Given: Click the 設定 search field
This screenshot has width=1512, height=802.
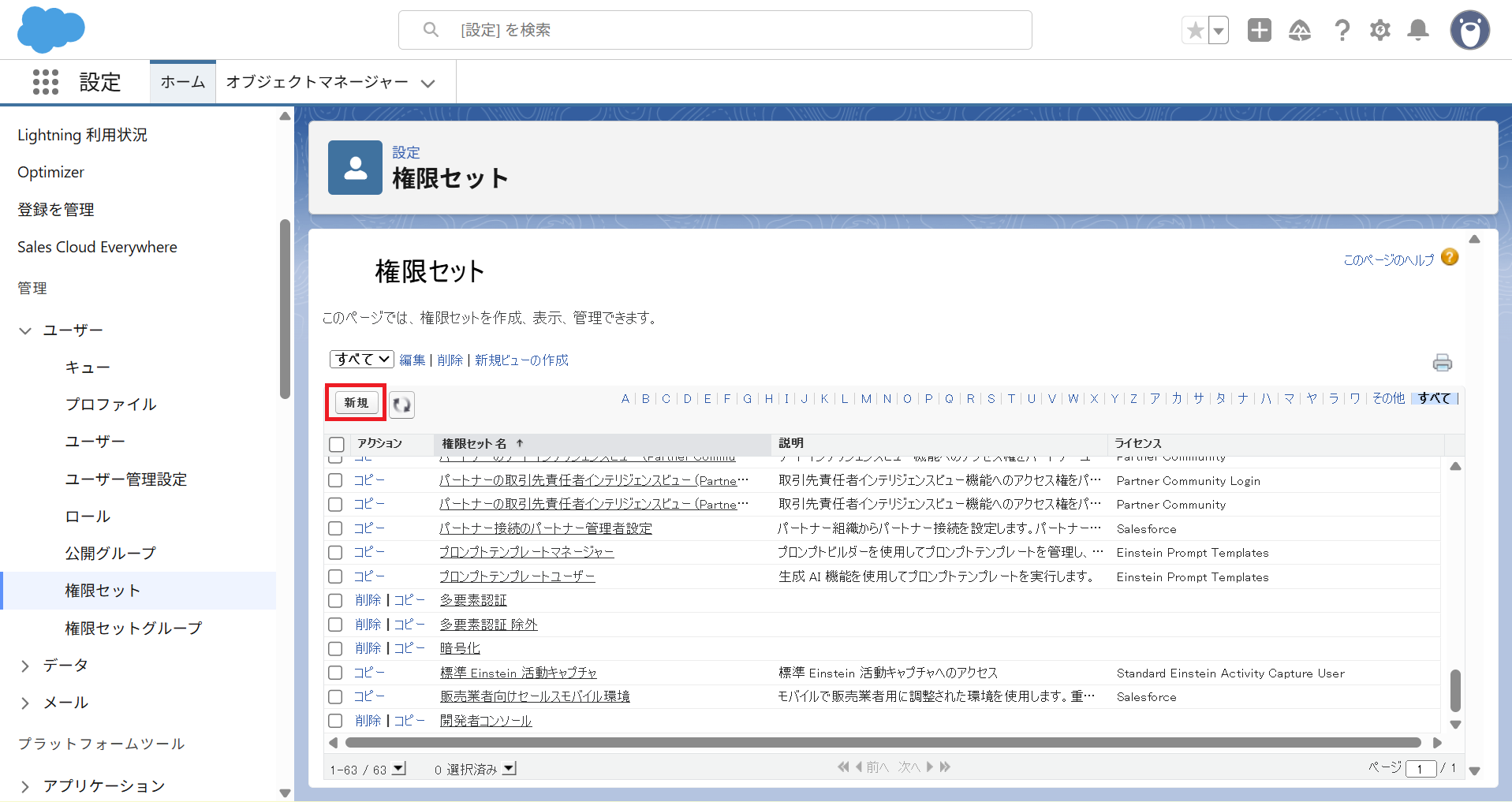Looking at the screenshot, I should pyautogui.click(x=715, y=30).
